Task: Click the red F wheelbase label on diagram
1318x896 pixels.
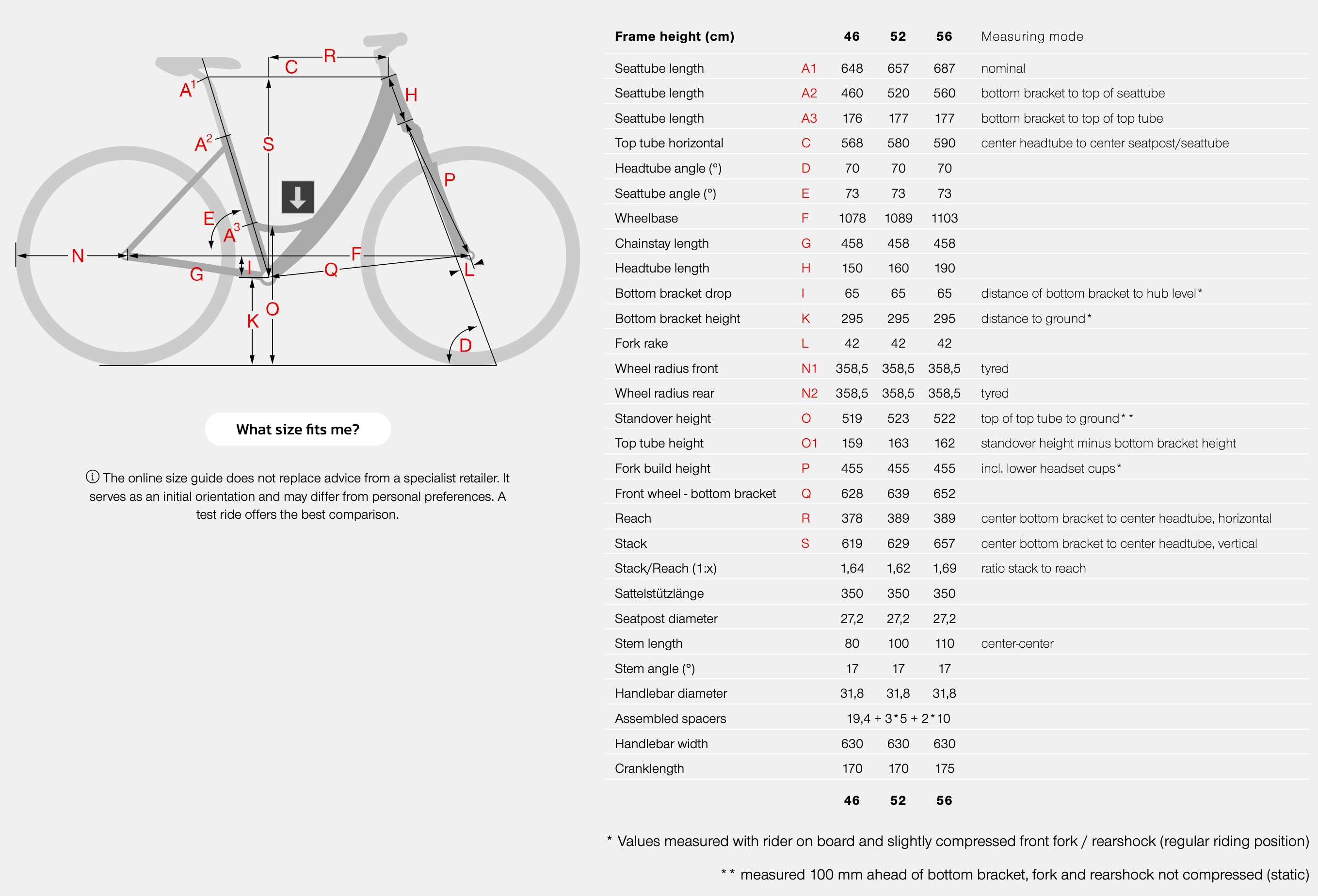Action: click(x=356, y=254)
